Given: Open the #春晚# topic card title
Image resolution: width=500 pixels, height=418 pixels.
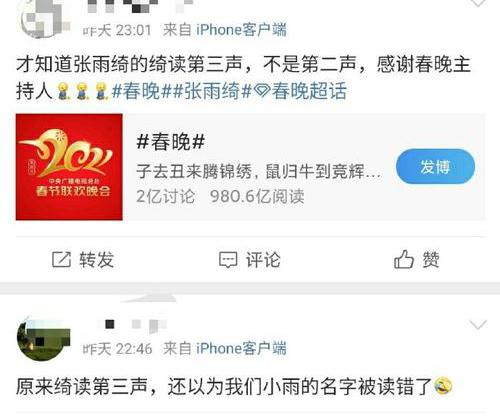Looking at the screenshot, I should 170,142.
